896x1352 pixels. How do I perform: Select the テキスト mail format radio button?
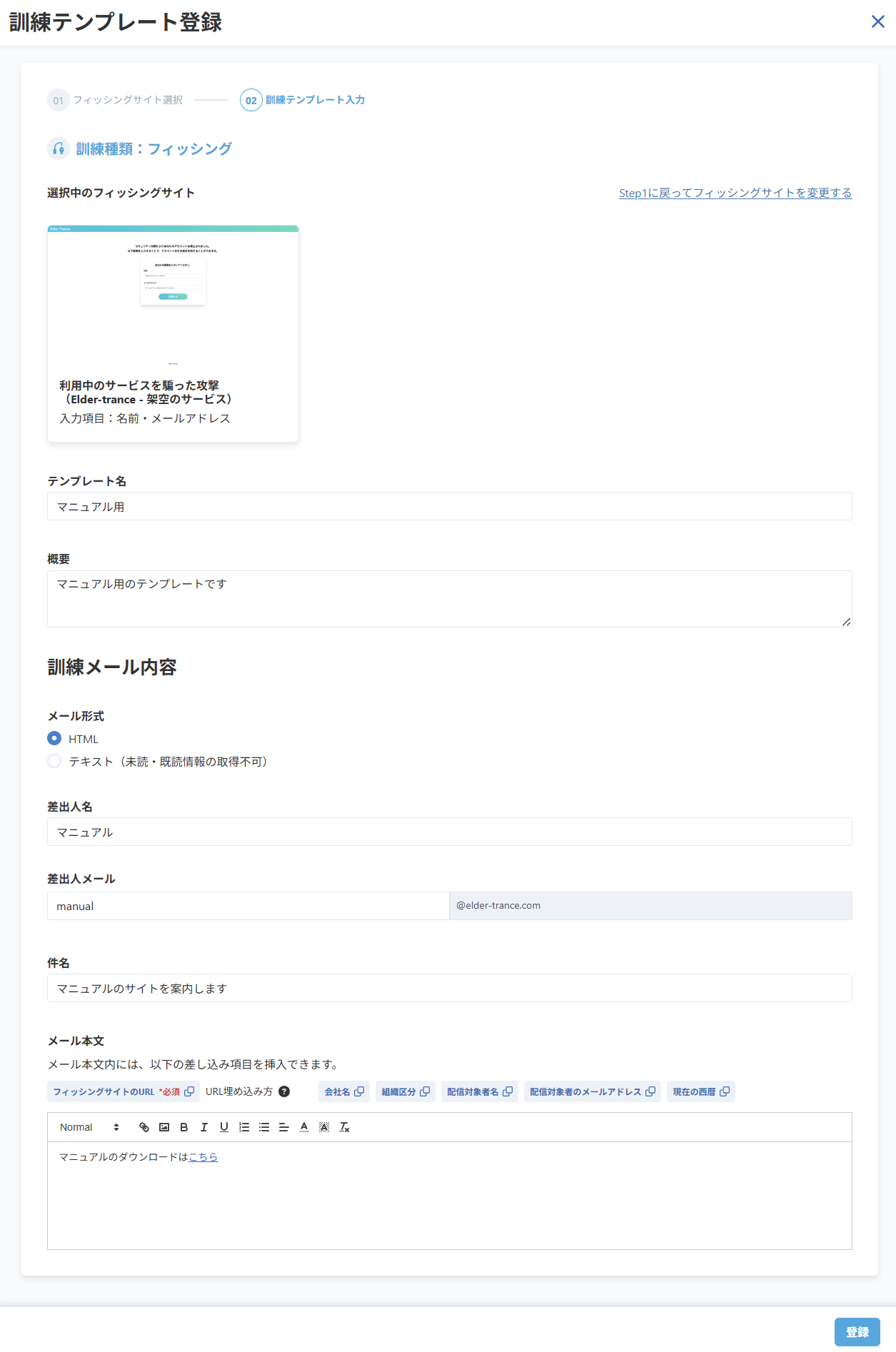coord(54,761)
